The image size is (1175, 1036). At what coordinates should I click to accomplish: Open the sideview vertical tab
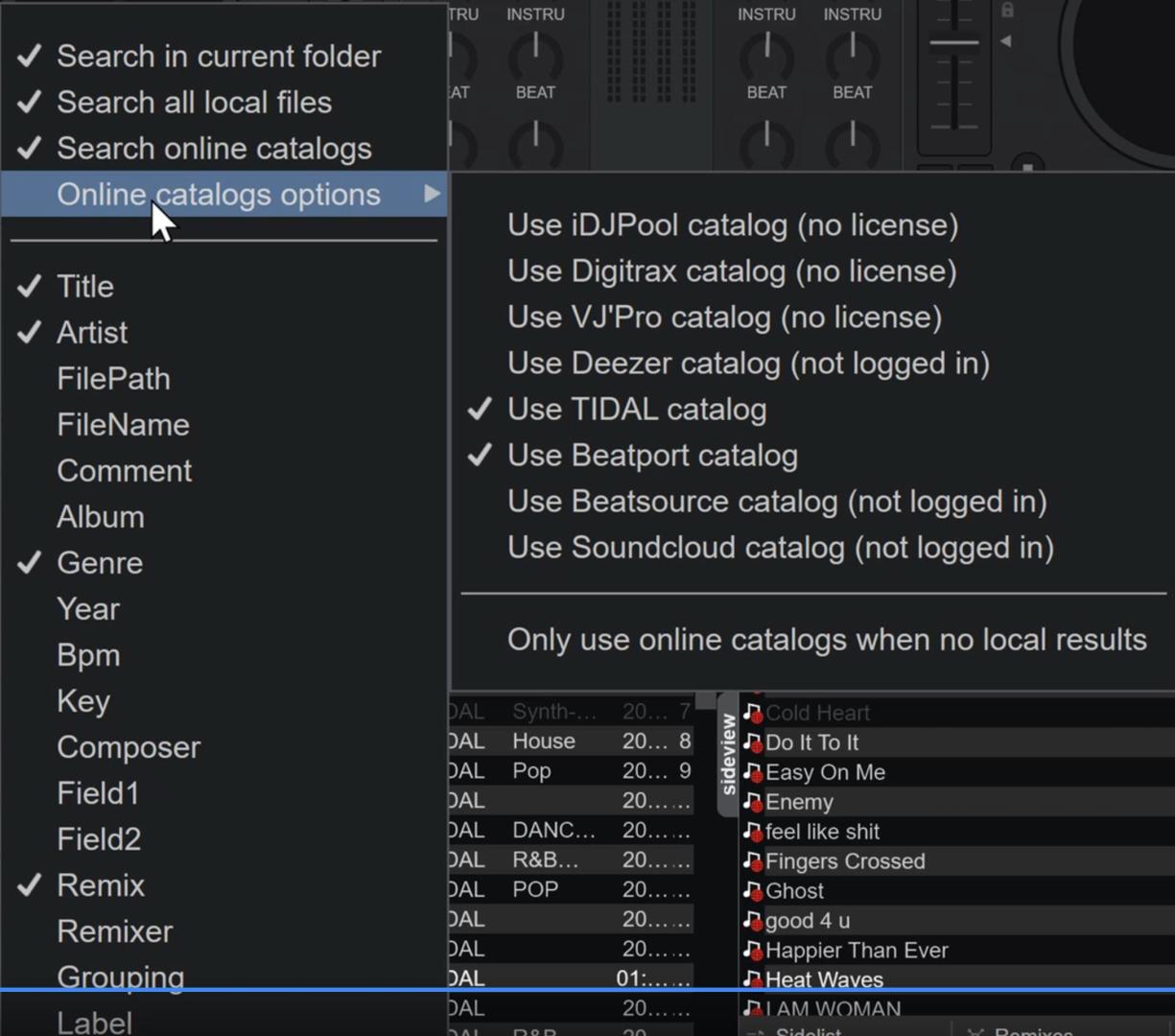(728, 755)
